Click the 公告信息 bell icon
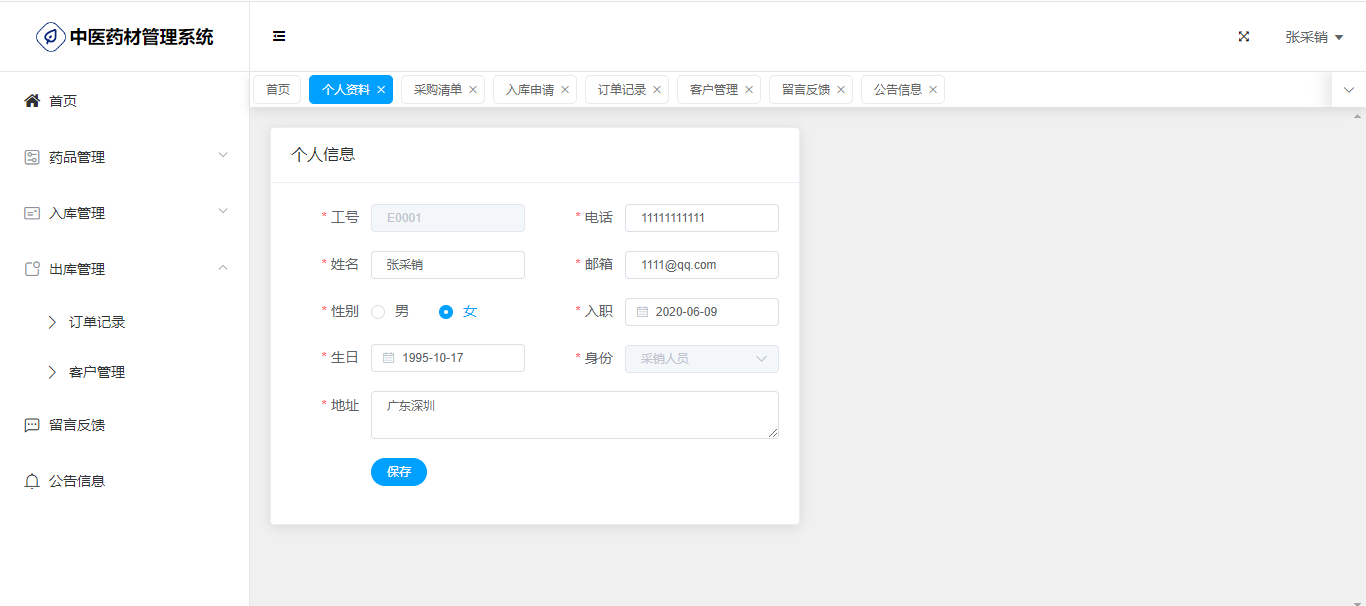Viewport: 1366px width, 606px height. pyautogui.click(x=32, y=481)
